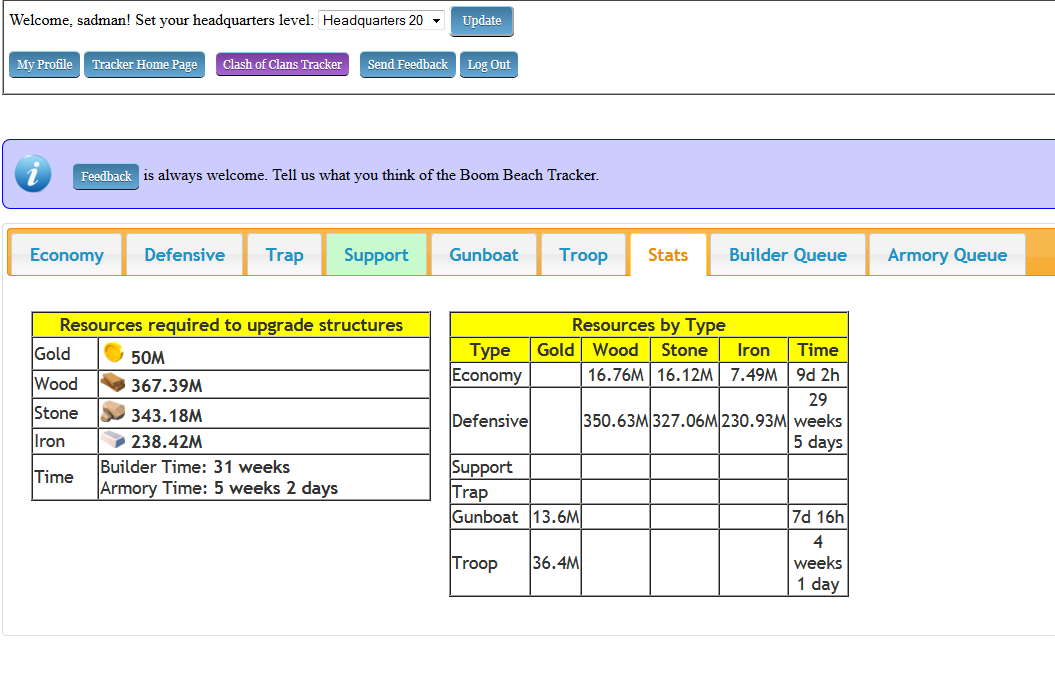Open the Builder Queue tab
Image resolution: width=1055 pixels, height=692 pixels.
pyautogui.click(x=787, y=255)
